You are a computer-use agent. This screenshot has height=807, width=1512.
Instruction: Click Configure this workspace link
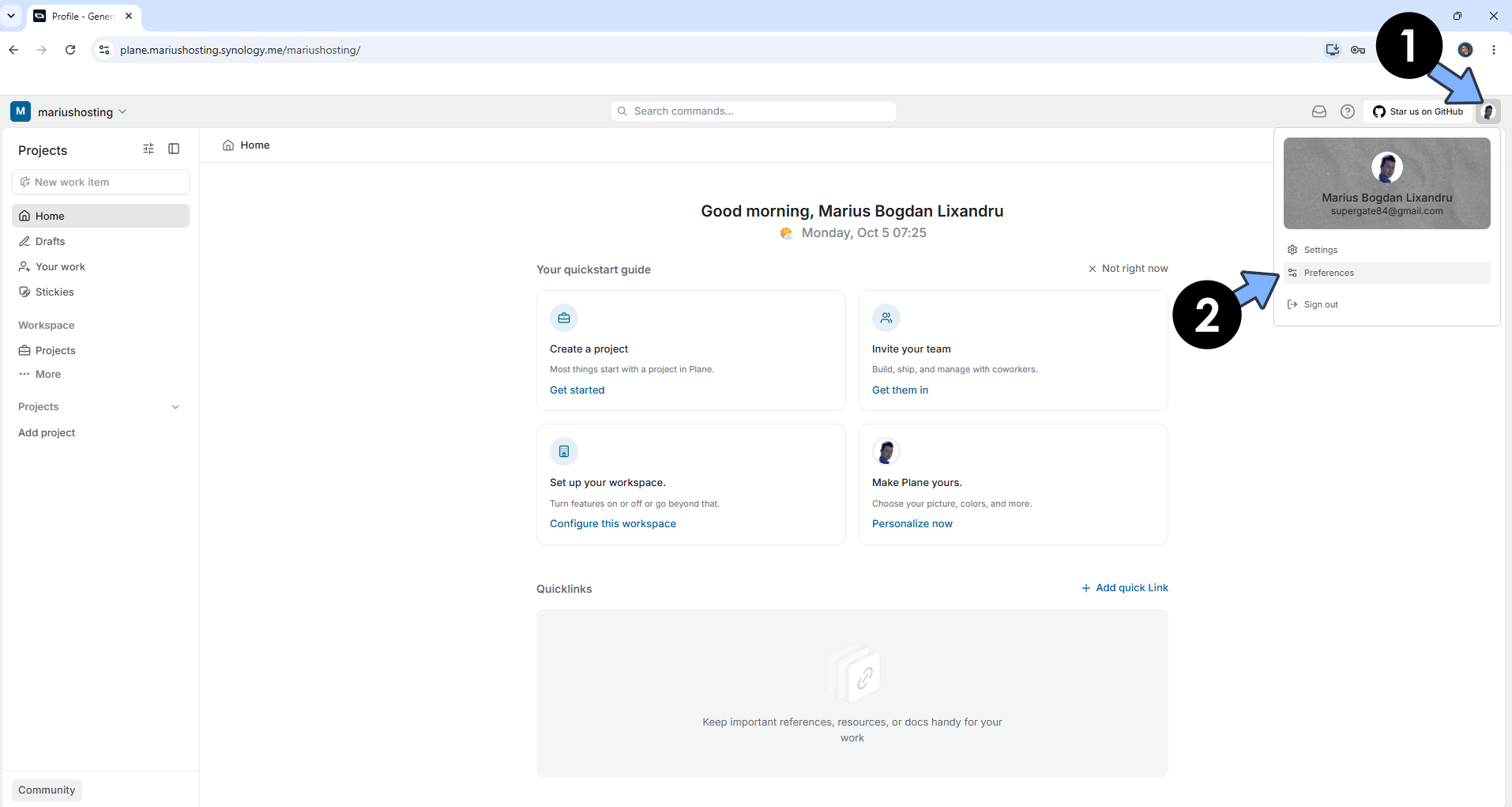(613, 523)
